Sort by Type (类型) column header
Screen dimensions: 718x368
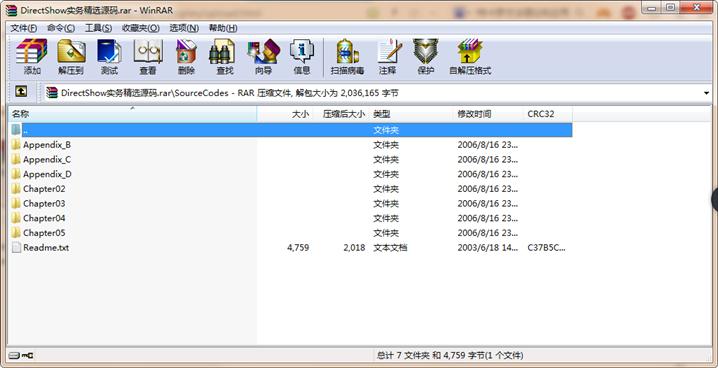[412, 114]
